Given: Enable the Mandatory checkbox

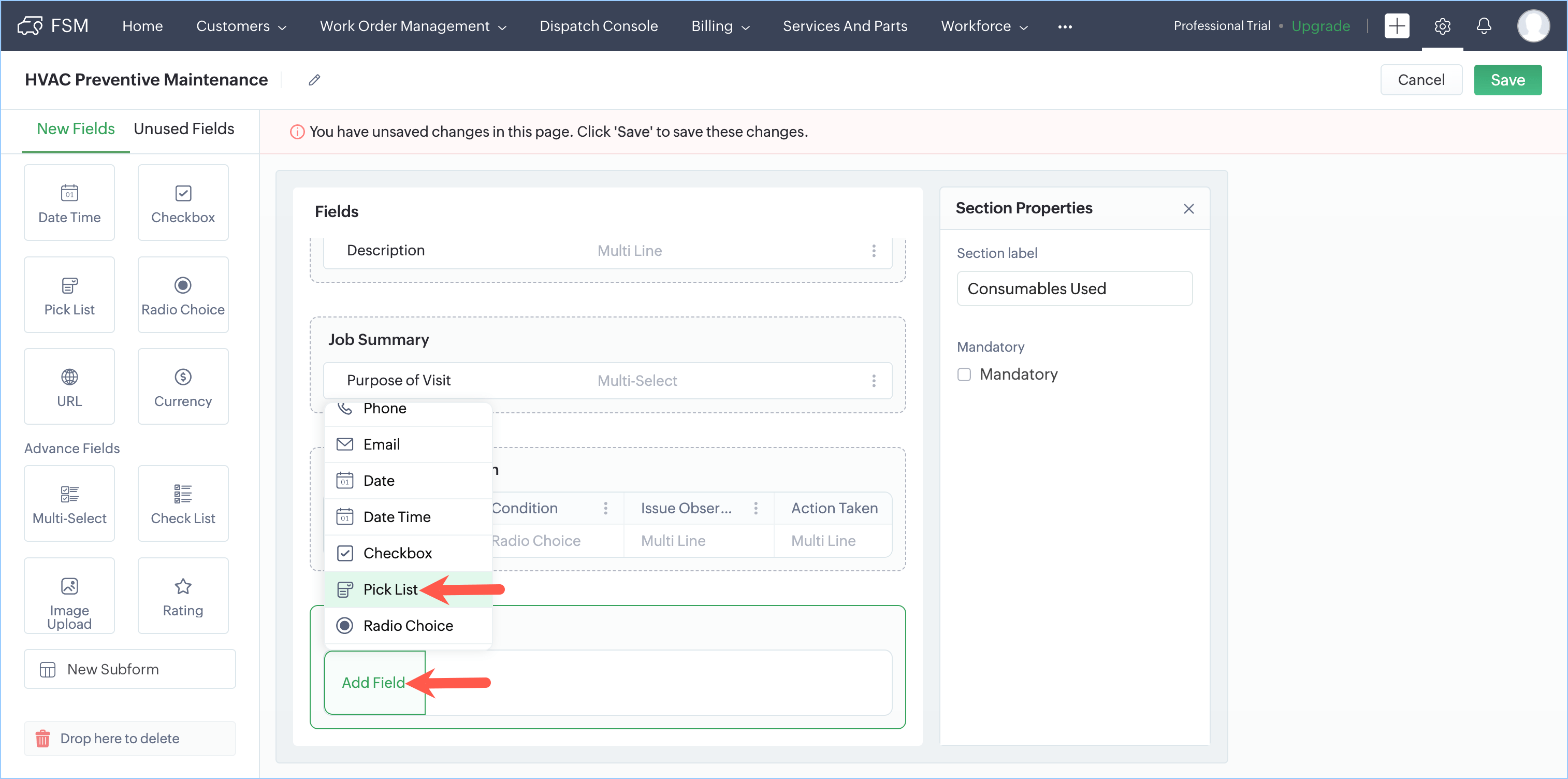Looking at the screenshot, I should click(x=964, y=374).
